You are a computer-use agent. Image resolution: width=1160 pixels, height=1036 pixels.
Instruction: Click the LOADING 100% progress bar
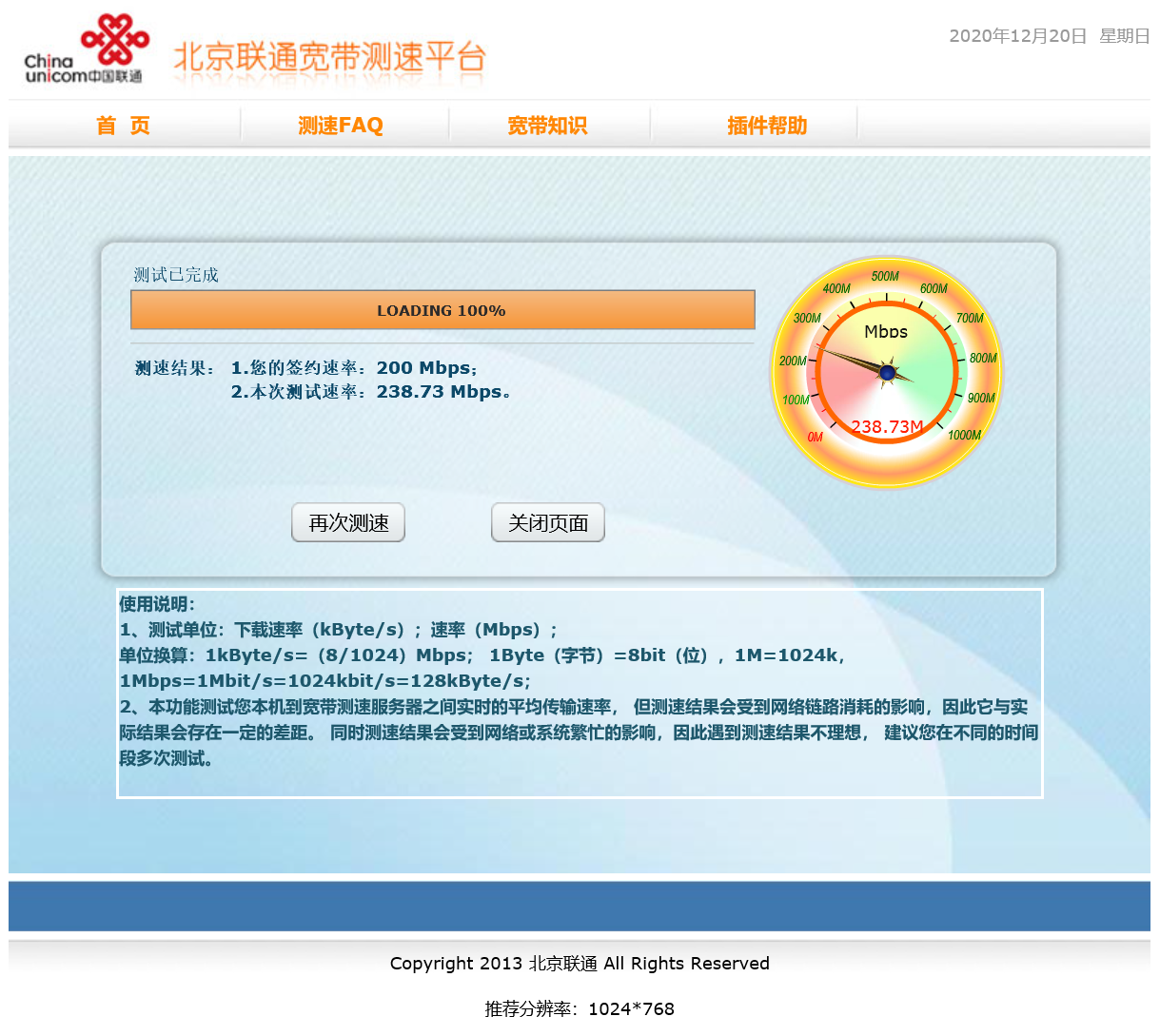(x=442, y=310)
